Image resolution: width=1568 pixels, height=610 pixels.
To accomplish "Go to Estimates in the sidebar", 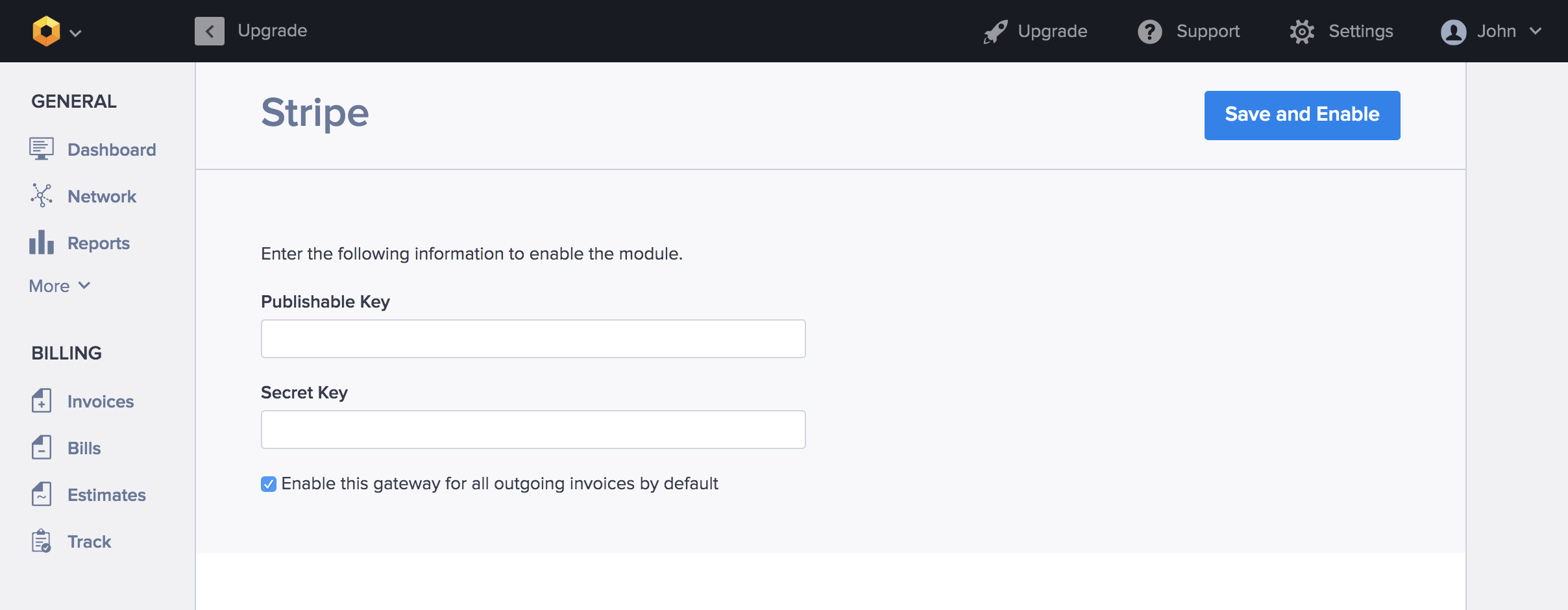I will pos(106,495).
